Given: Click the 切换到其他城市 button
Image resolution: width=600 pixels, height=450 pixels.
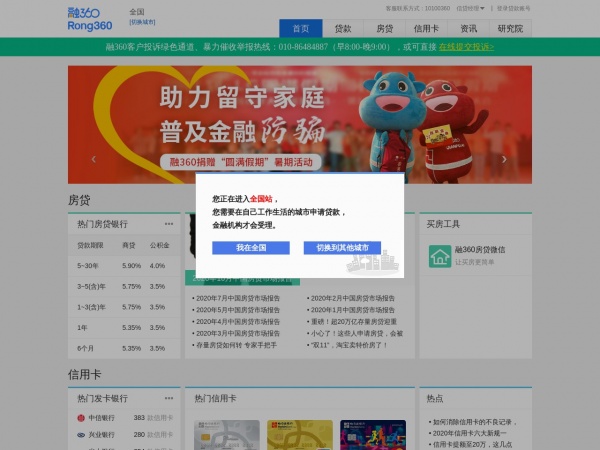Looking at the screenshot, I should pos(342,248).
